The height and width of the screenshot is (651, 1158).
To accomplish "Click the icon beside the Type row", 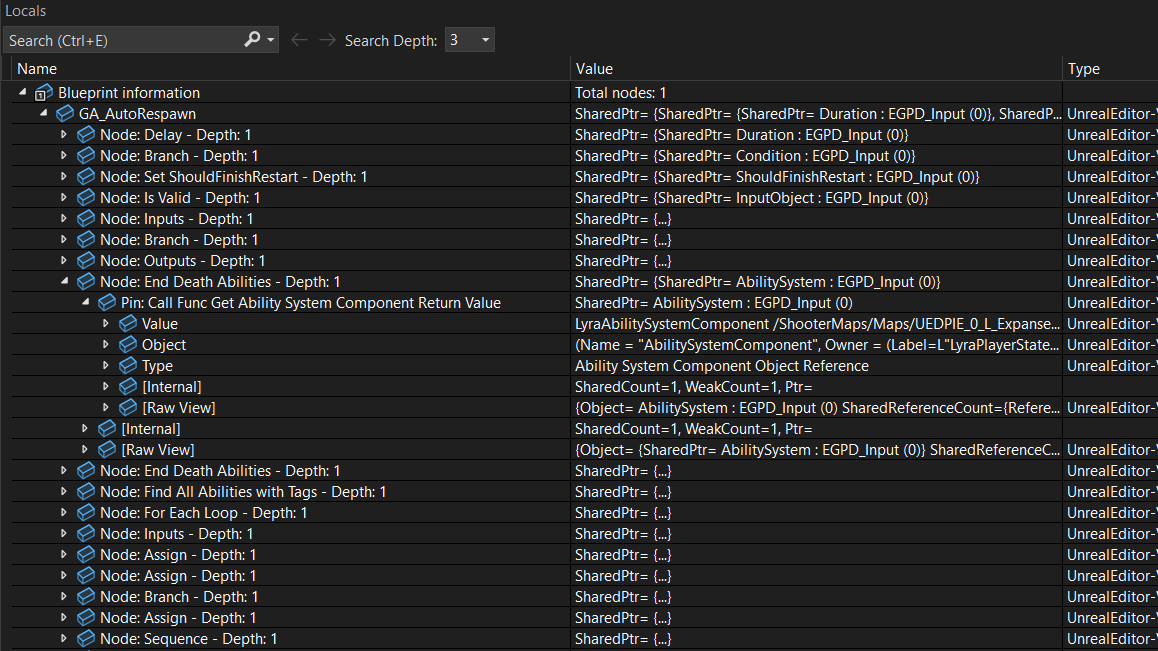I will tap(127, 365).
